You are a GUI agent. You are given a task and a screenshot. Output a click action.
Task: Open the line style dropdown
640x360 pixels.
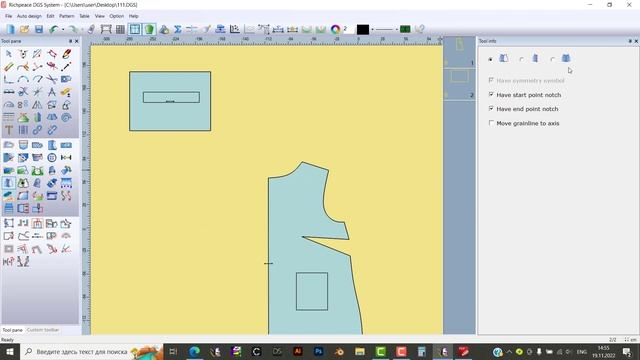tap(396, 29)
